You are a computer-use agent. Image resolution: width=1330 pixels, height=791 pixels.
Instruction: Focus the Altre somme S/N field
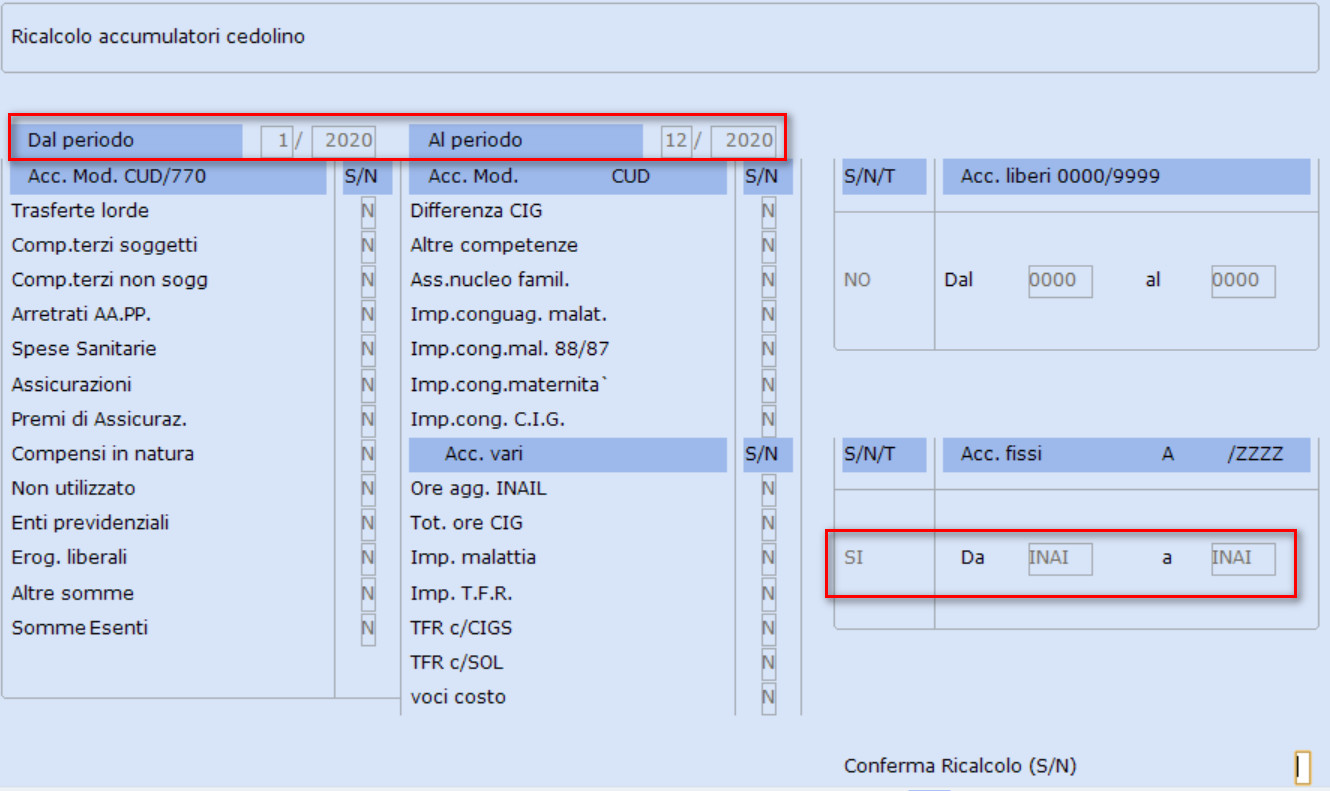(x=368, y=593)
